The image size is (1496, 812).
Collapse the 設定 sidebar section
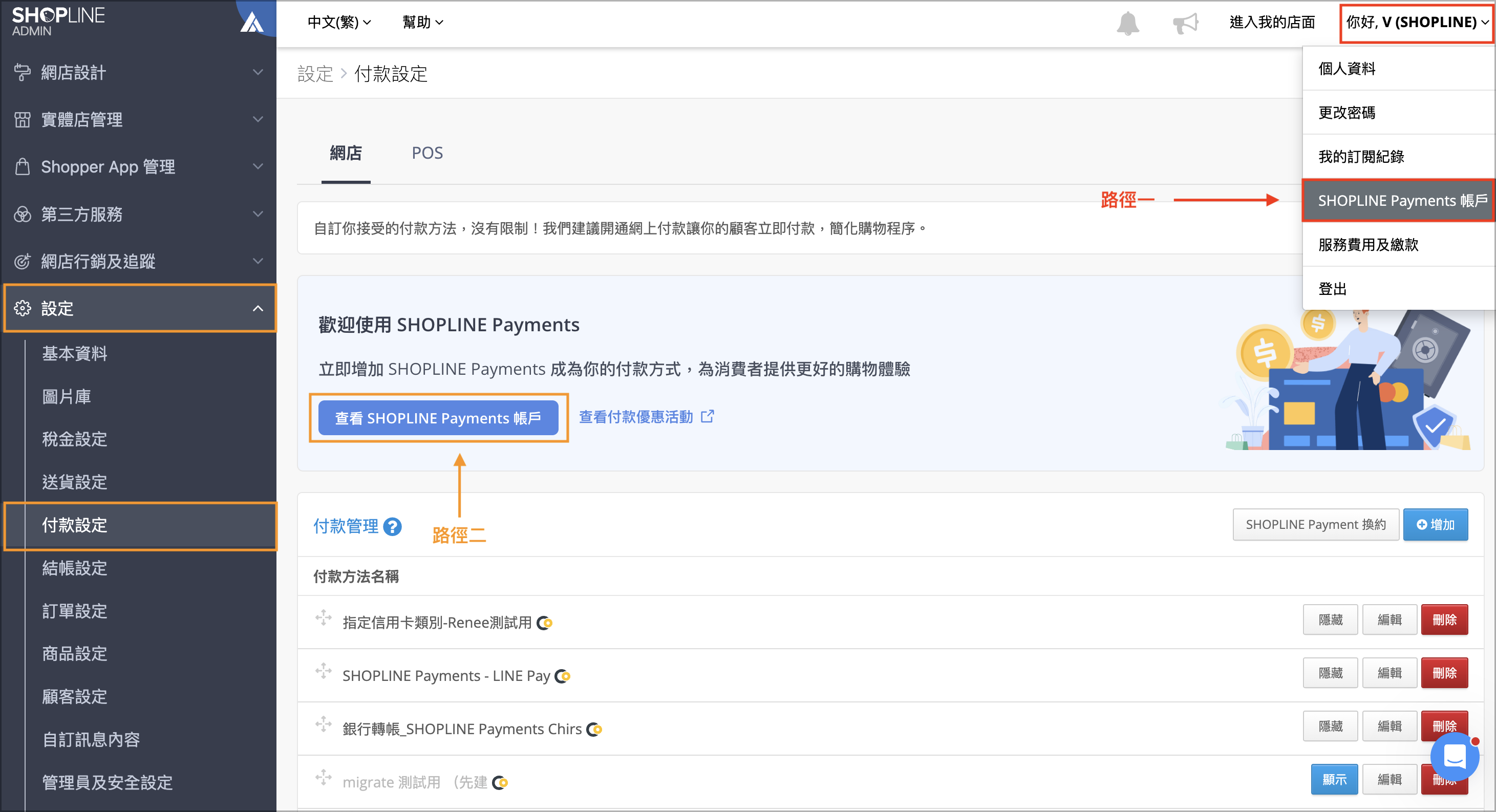click(139, 308)
